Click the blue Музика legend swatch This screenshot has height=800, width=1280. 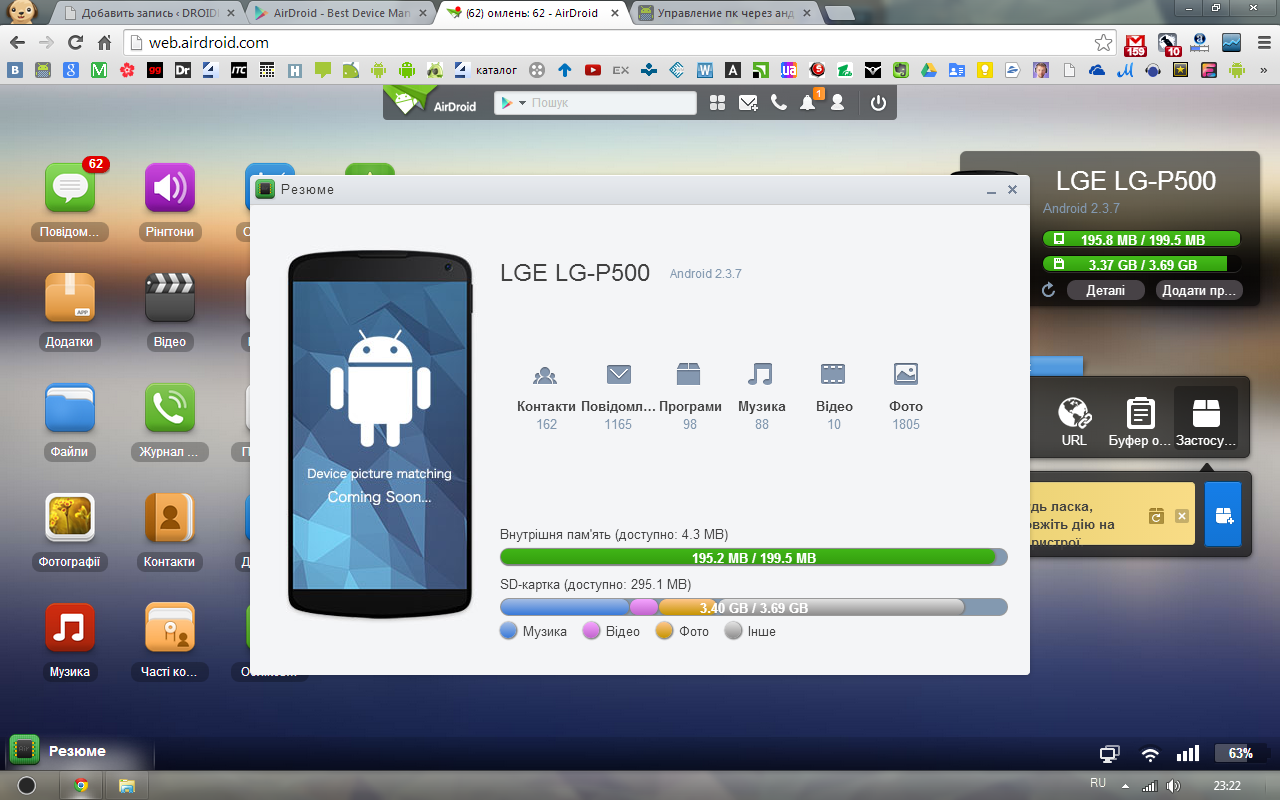tap(508, 631)
